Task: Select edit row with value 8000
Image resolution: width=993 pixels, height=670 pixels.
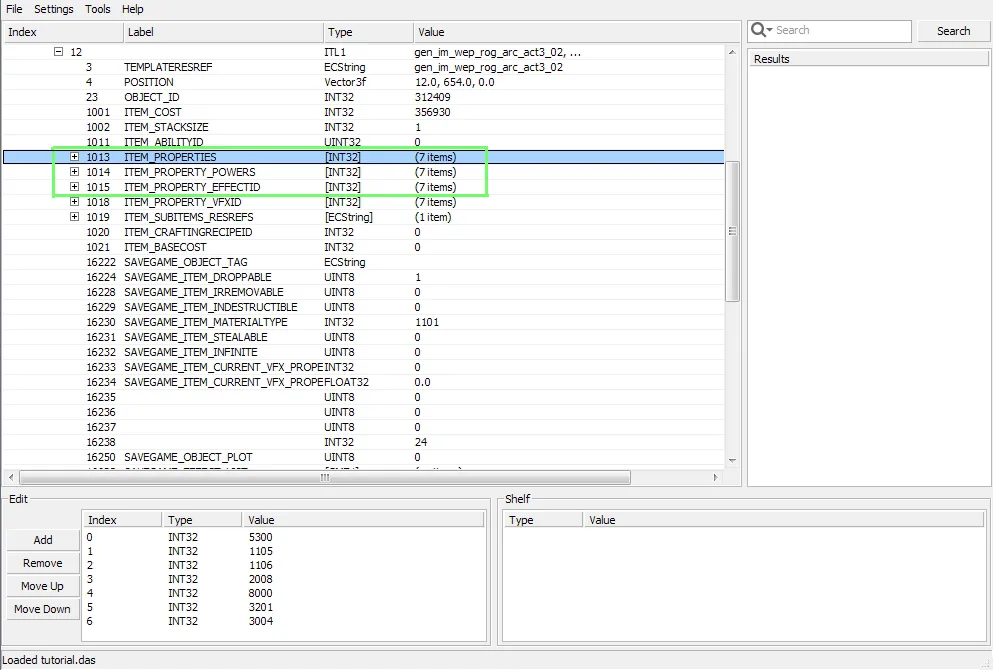Action: pos(260,593)
